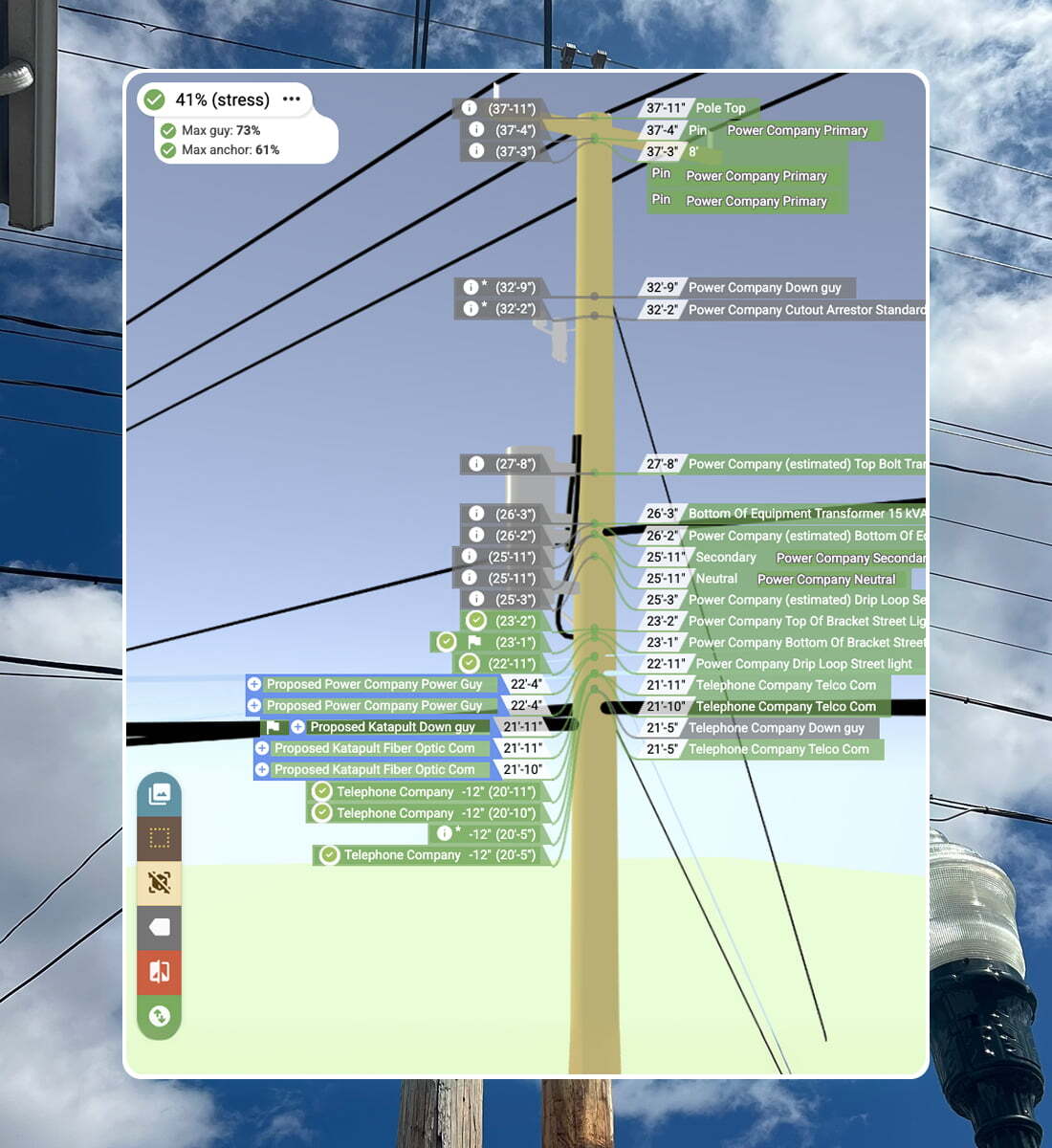Open info icon for (25'-3") row
This screenshot has height=1148, width=1052.
tap(476, 599)
